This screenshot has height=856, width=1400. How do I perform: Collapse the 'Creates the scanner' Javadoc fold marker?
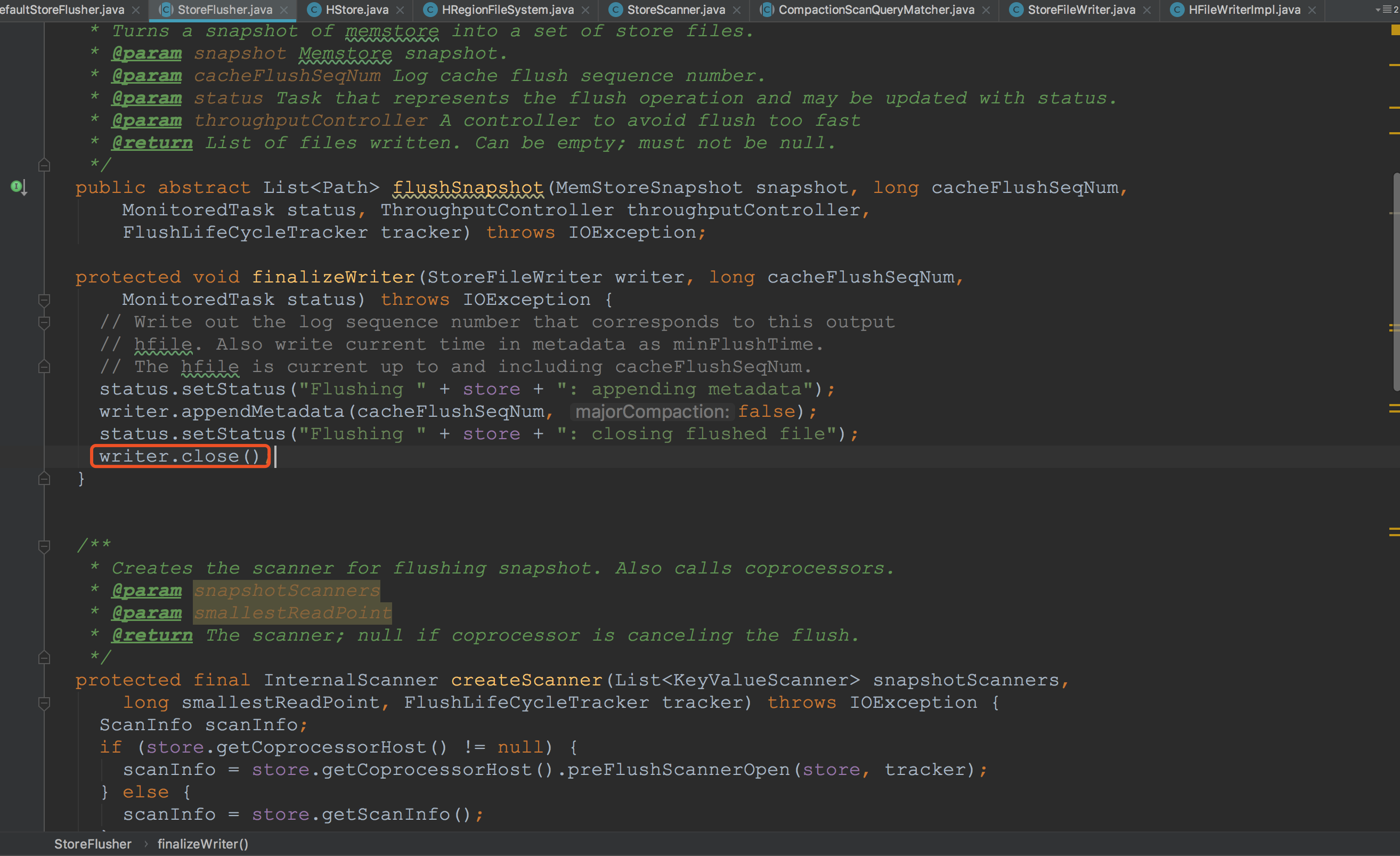click(x=44, y=546)
